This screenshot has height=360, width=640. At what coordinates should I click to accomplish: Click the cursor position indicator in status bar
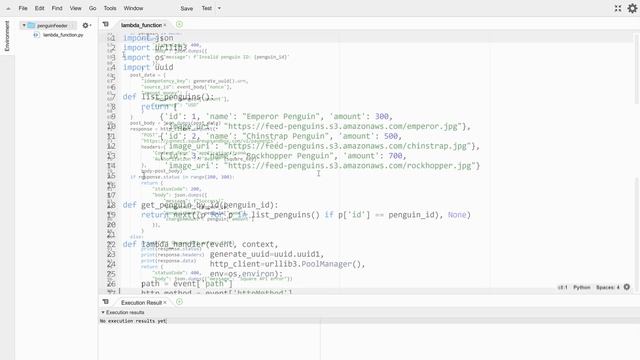click(562, 287)
